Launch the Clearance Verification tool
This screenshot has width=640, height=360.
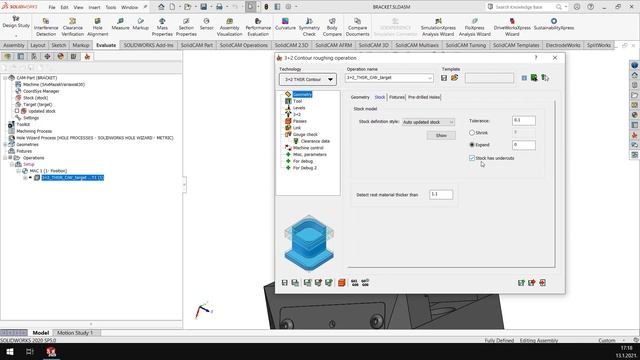[73, 27]
